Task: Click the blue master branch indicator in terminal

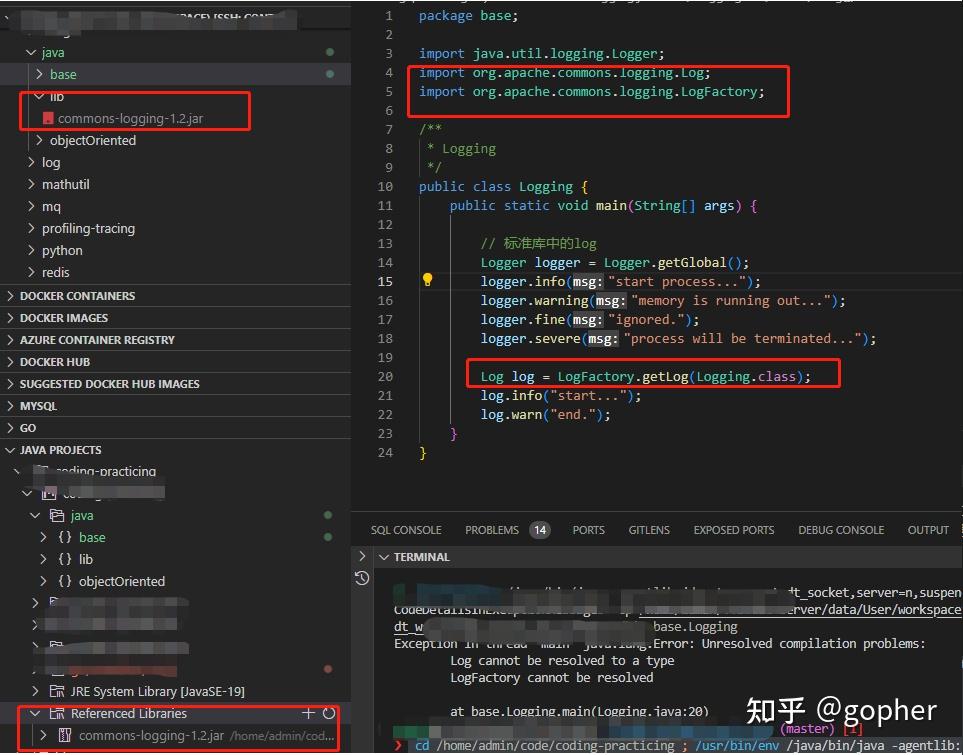Action: [x=805, y=728]
